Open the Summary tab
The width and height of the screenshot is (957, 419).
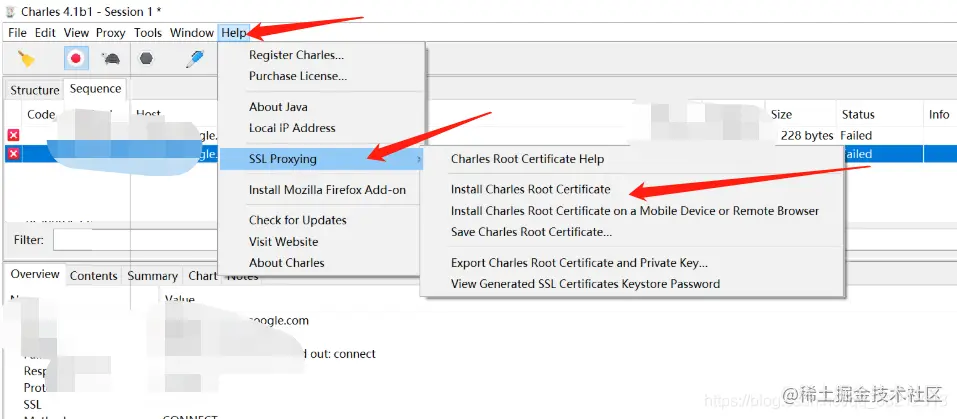[x=152, y=276]
